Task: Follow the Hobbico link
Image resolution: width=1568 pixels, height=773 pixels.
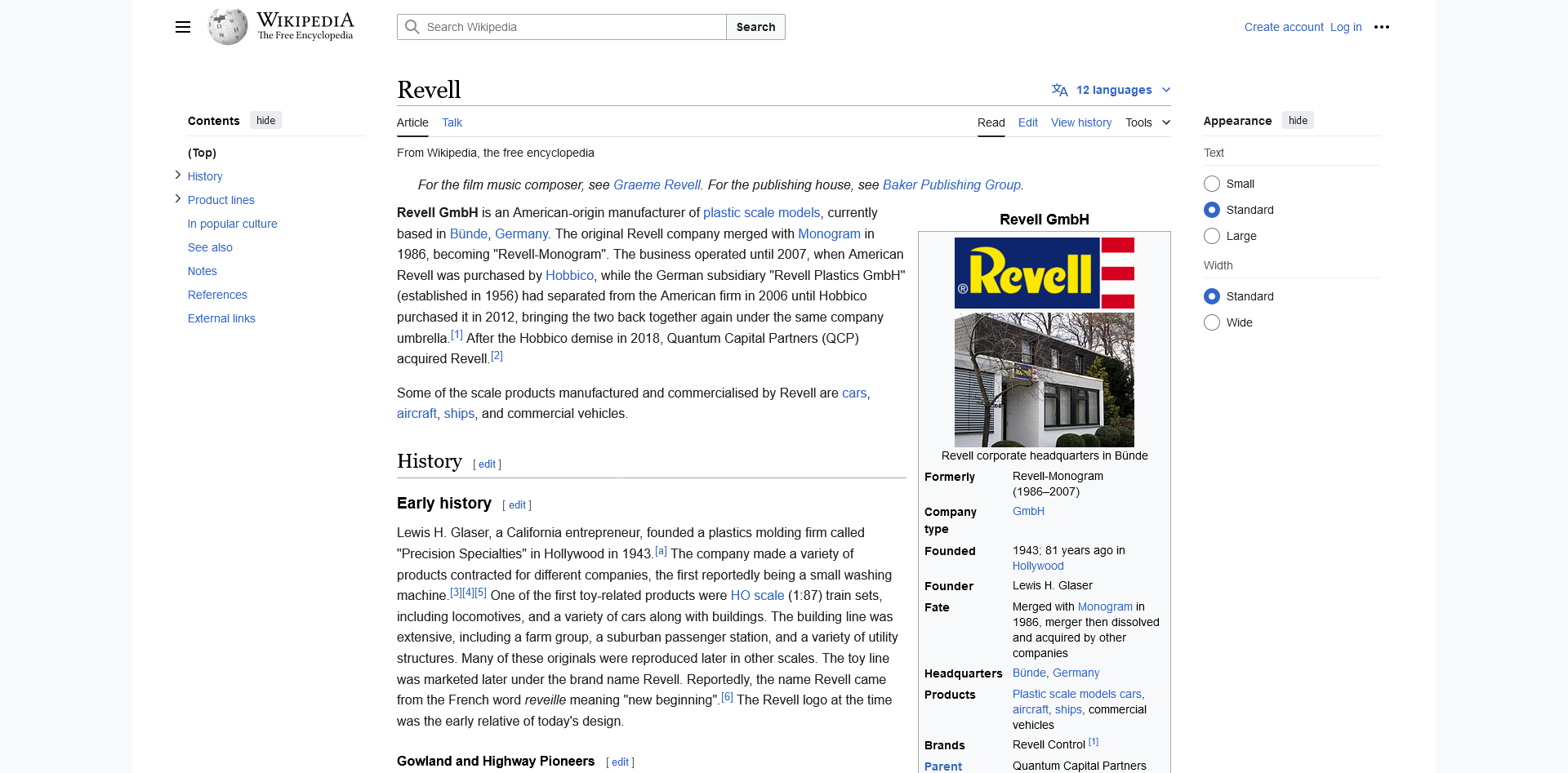Action: point(569,275)
